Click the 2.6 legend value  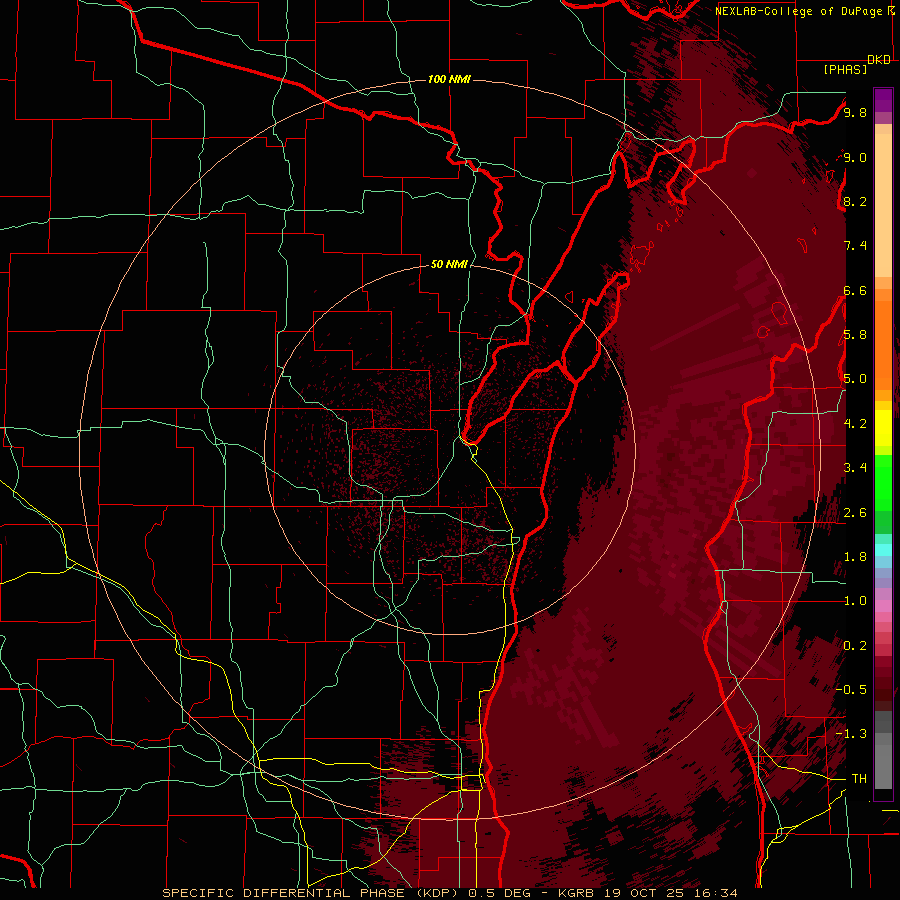click(x=855, y=513)
